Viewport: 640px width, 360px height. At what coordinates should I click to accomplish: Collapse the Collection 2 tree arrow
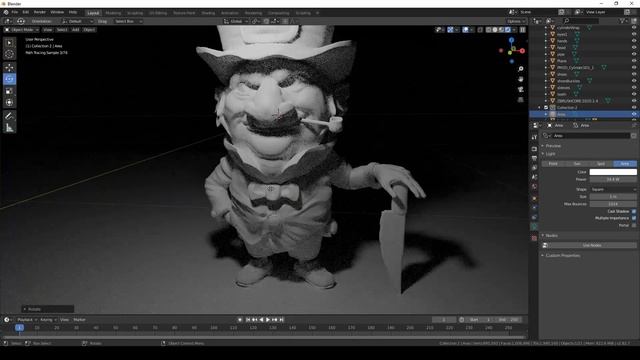(540, 107)
